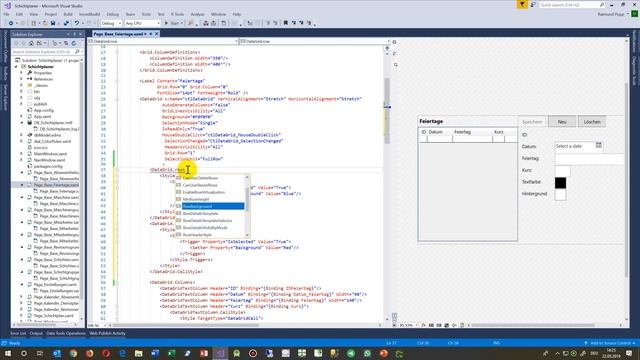Click the Refresh icon in Solution Explorer toolbar
The height and width of the screenshot is (360, 640).
(74, 43)
